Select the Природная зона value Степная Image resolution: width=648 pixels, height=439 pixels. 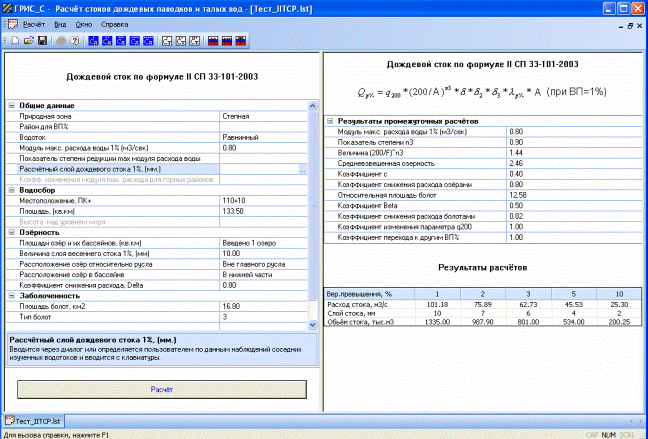tap(264, 116)
